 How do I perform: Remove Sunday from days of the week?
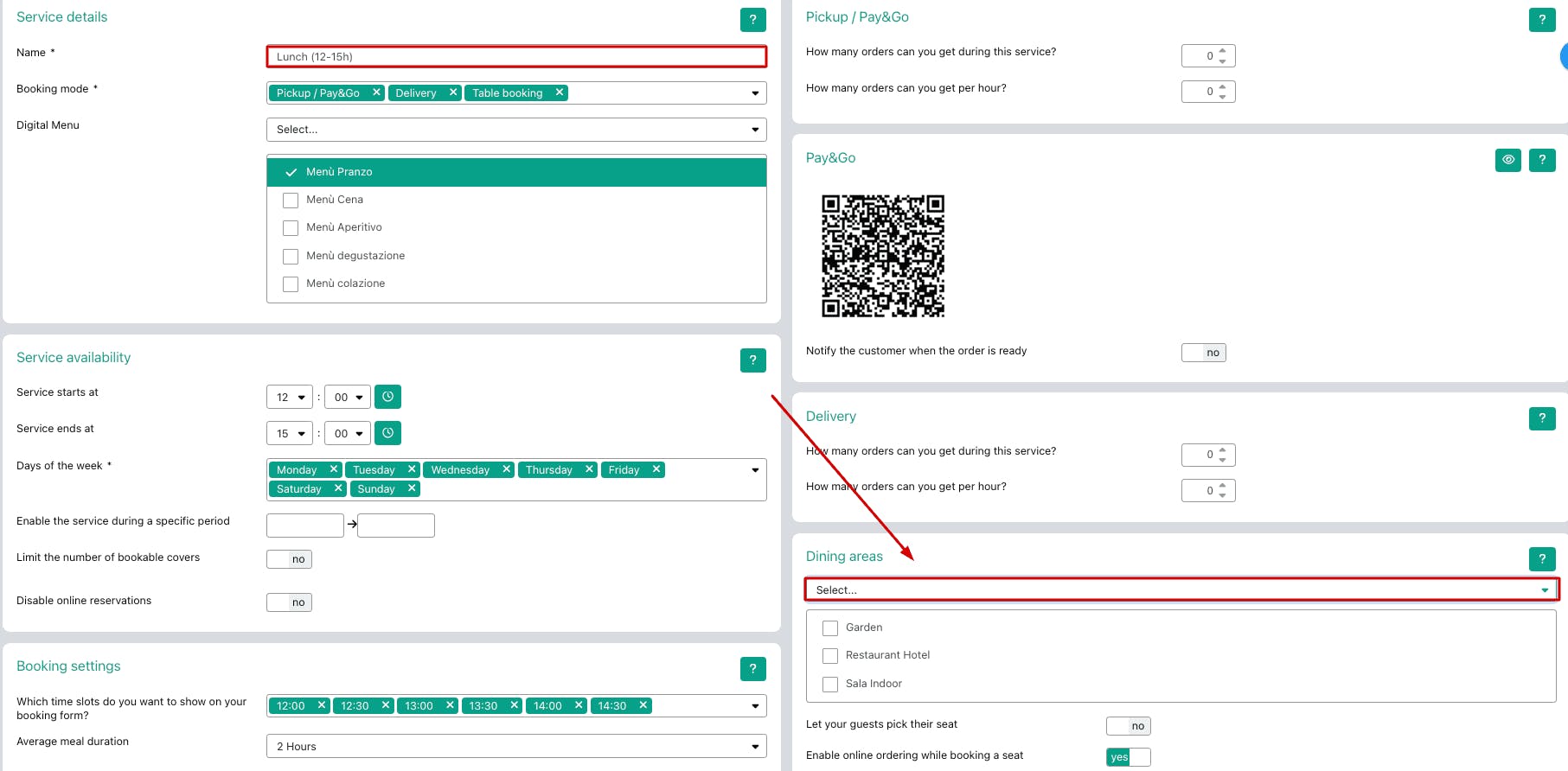click(412, 488)
